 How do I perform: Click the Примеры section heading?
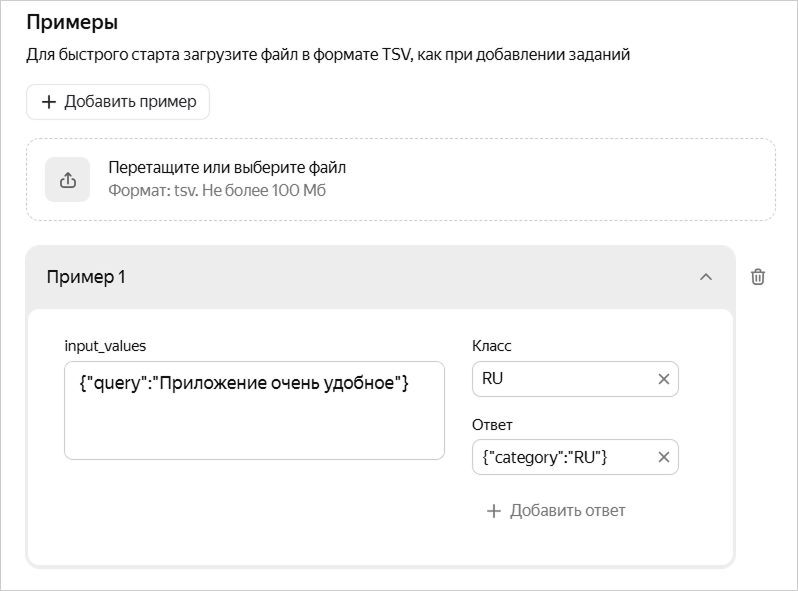coord(72,22)
